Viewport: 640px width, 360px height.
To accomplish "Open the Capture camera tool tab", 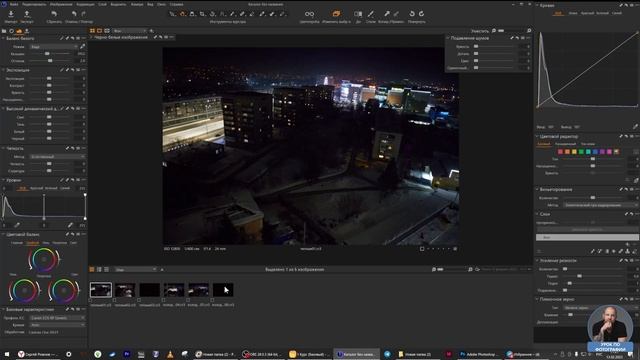I will tap(11, 31).
